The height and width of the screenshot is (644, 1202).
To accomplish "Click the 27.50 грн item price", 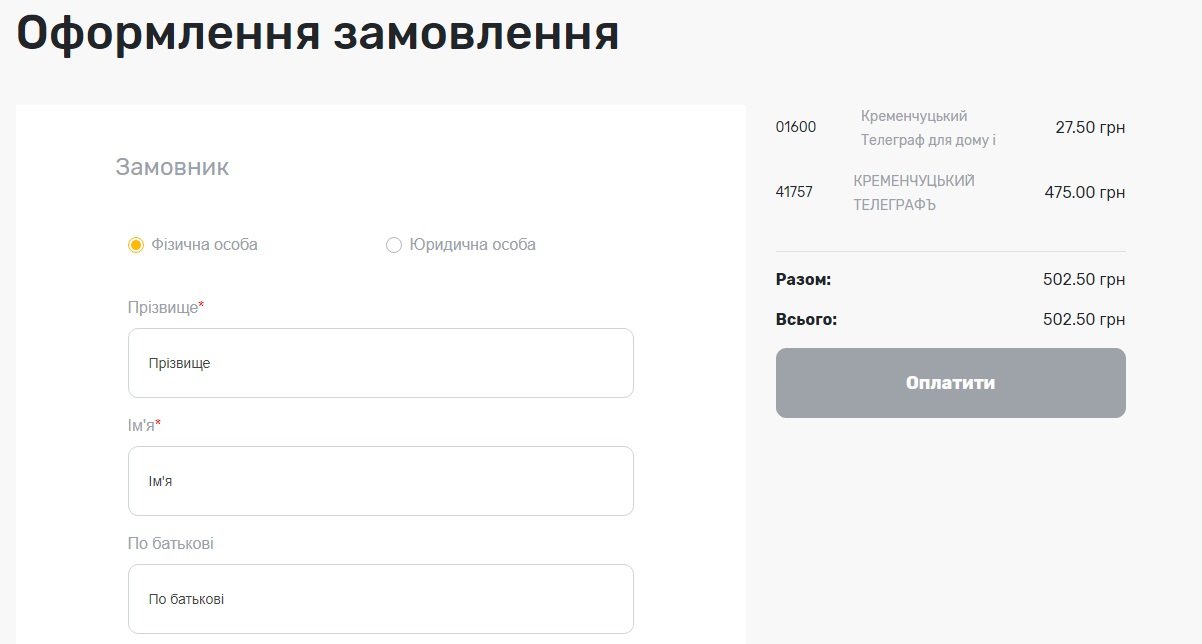I will [x=1089, y=127].
